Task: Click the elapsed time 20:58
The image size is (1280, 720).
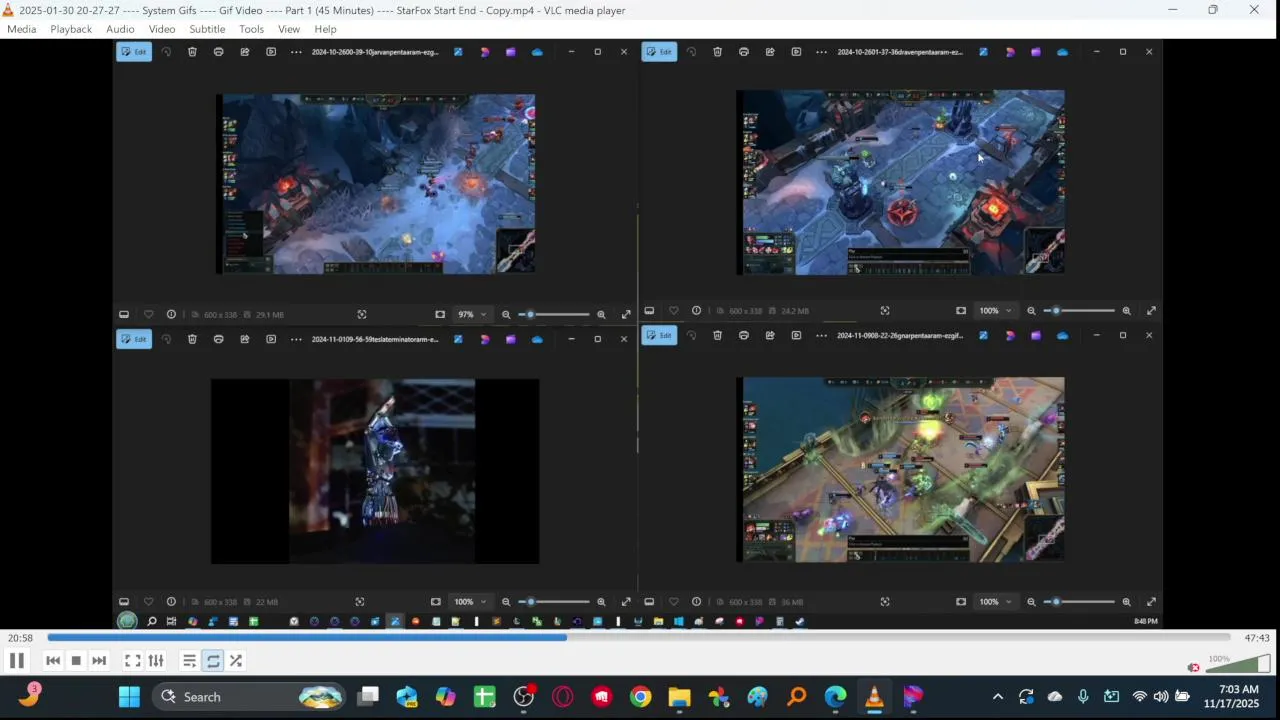Action: coord(20,638)
